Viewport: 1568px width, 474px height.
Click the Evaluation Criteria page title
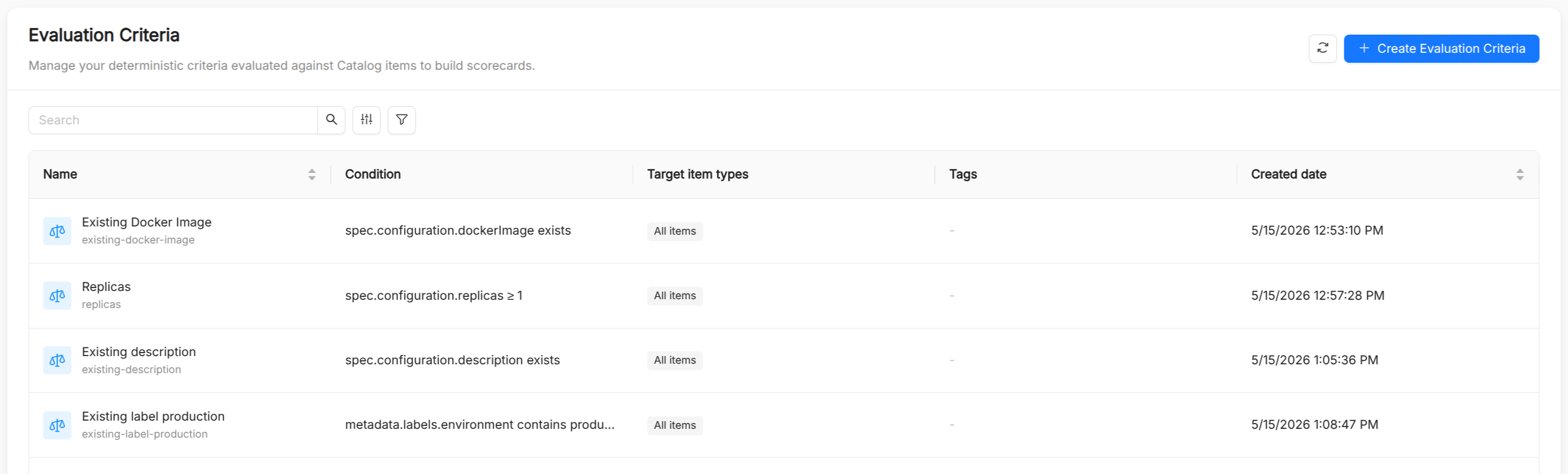104,35
